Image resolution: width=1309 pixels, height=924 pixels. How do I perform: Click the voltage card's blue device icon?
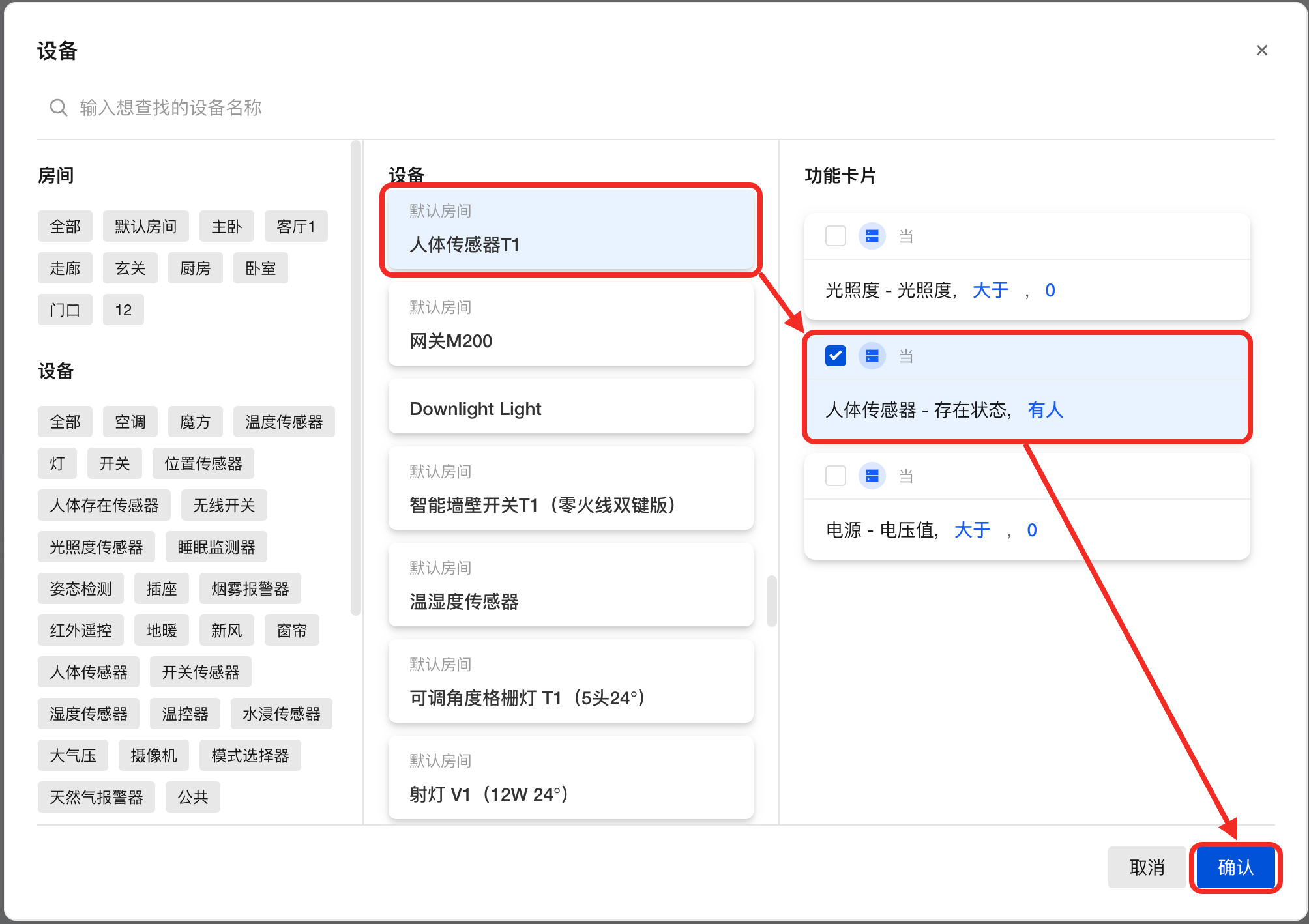point(872,476)
